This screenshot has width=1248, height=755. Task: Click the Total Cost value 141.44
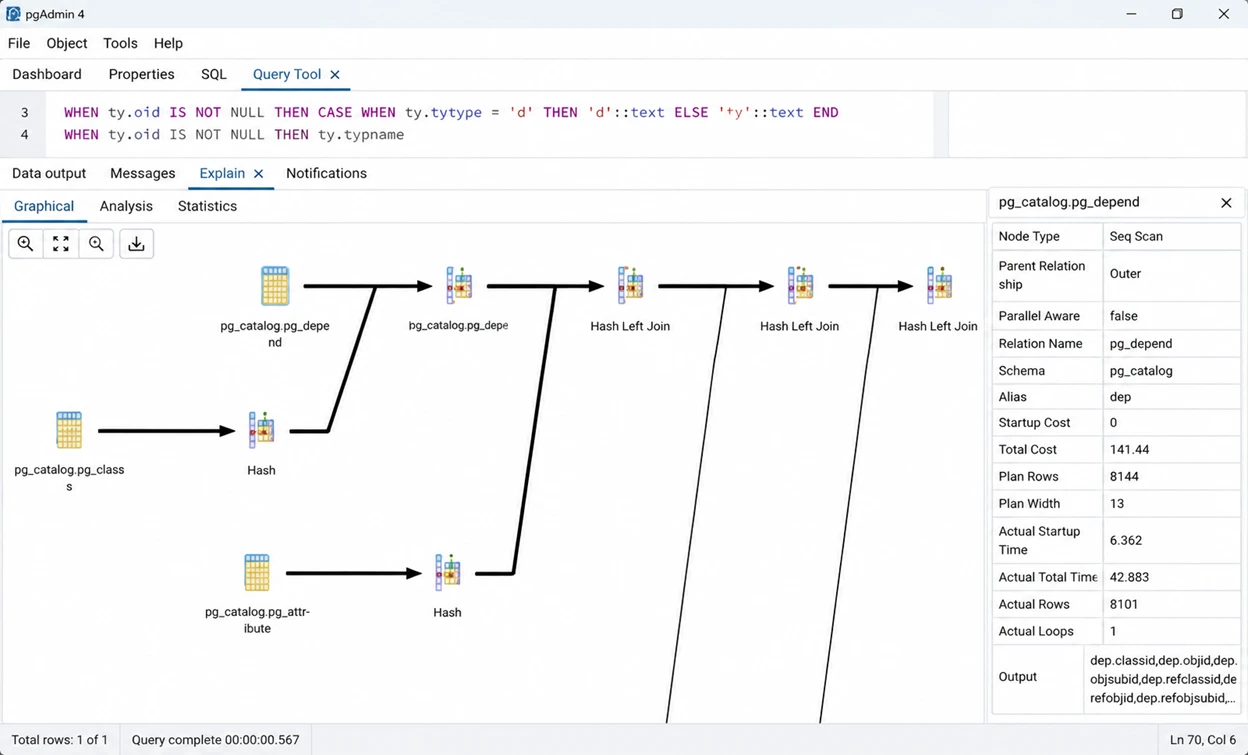coord(1129,450)
